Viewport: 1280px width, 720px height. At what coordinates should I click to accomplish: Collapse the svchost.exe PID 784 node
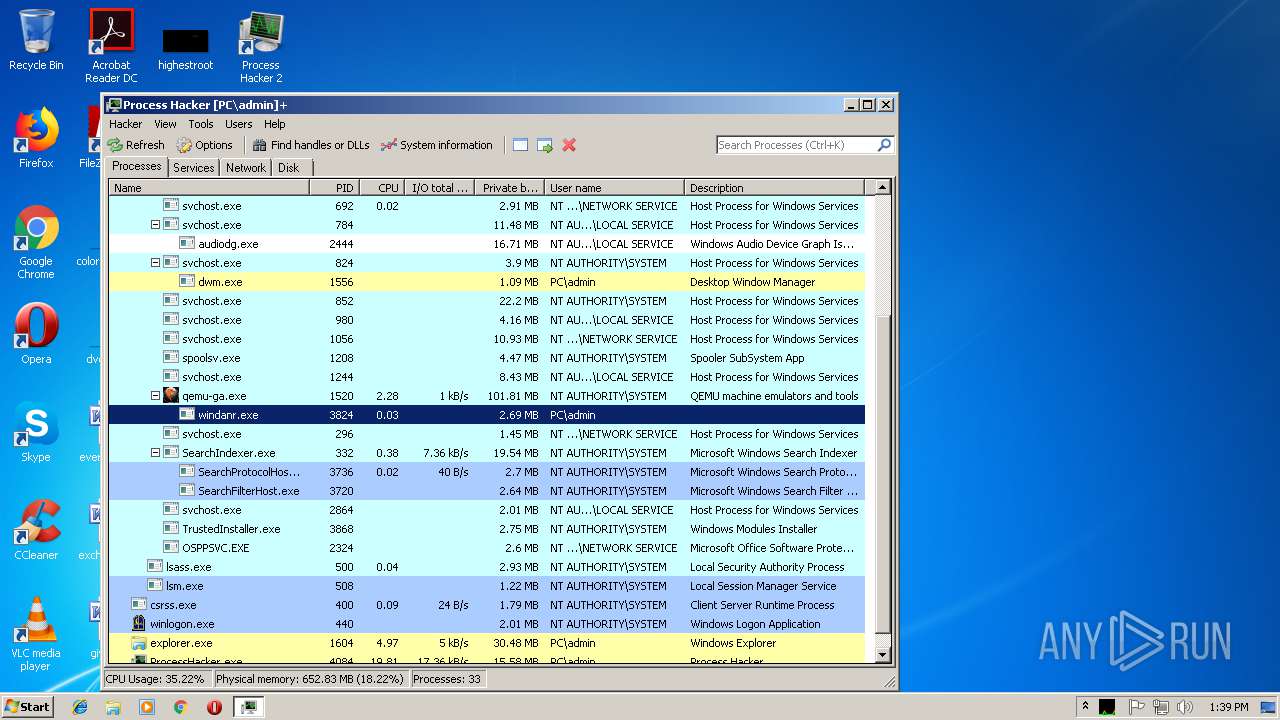tap(155, 225)
